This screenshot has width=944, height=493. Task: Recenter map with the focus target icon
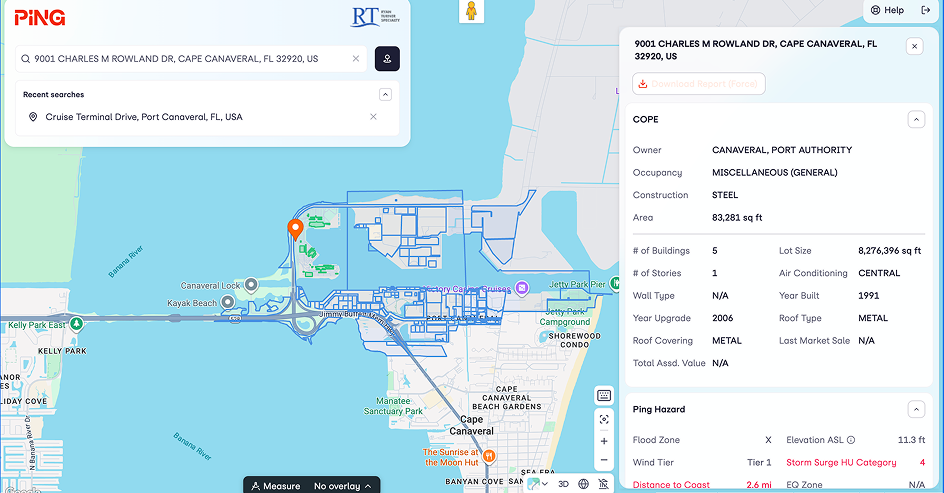[604, 418]
